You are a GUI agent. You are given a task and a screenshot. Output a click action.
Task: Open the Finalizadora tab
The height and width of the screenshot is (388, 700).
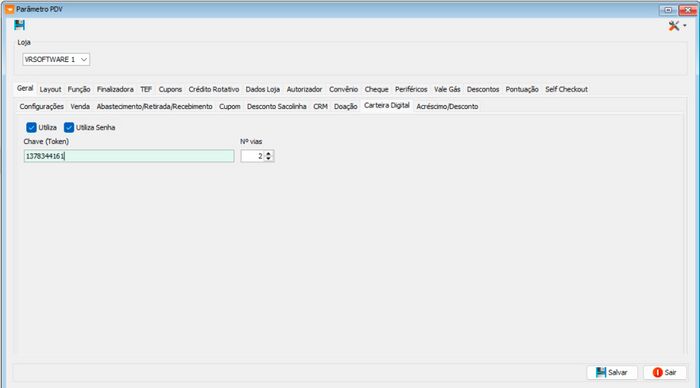point(115,89)
